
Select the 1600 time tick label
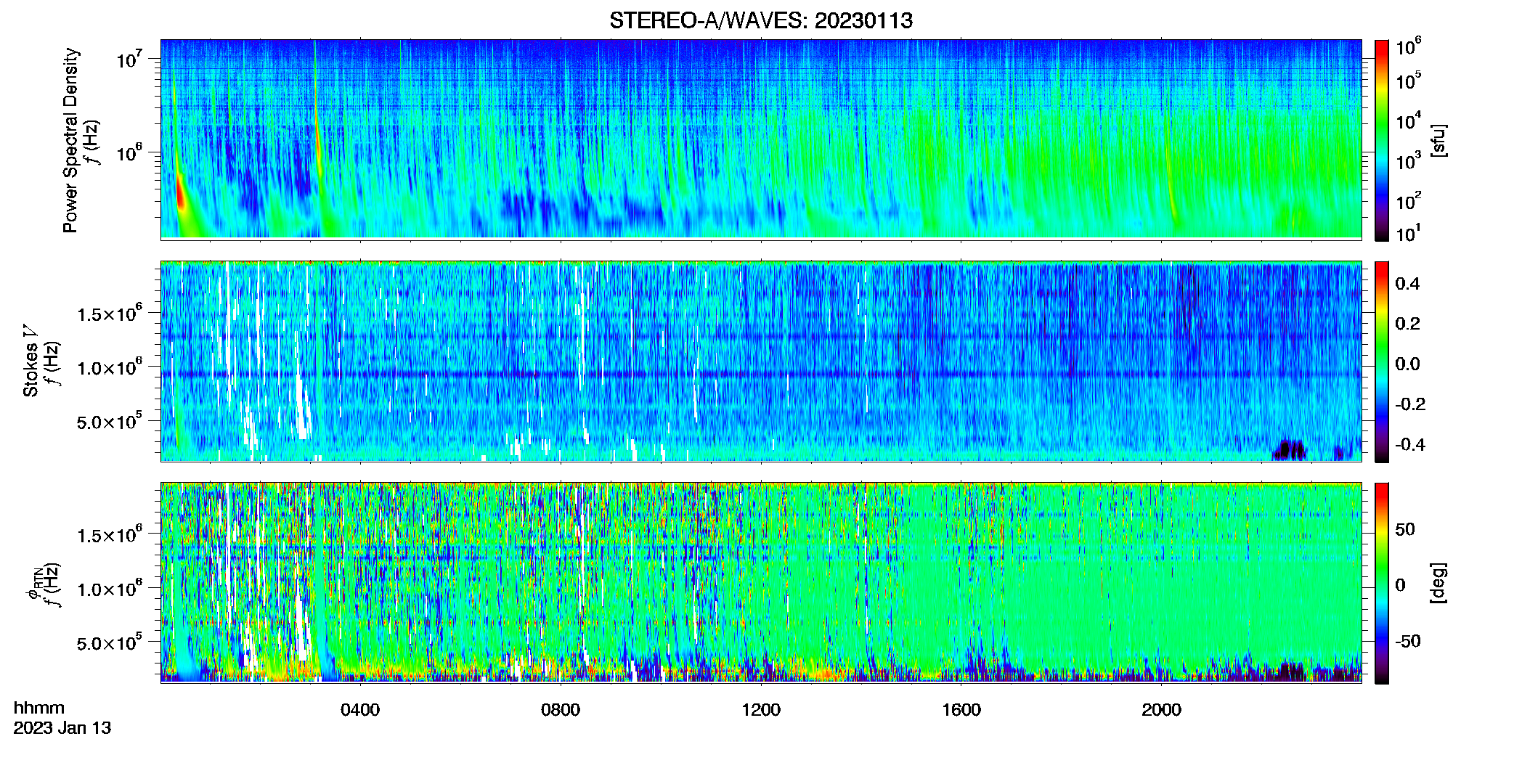961,710
